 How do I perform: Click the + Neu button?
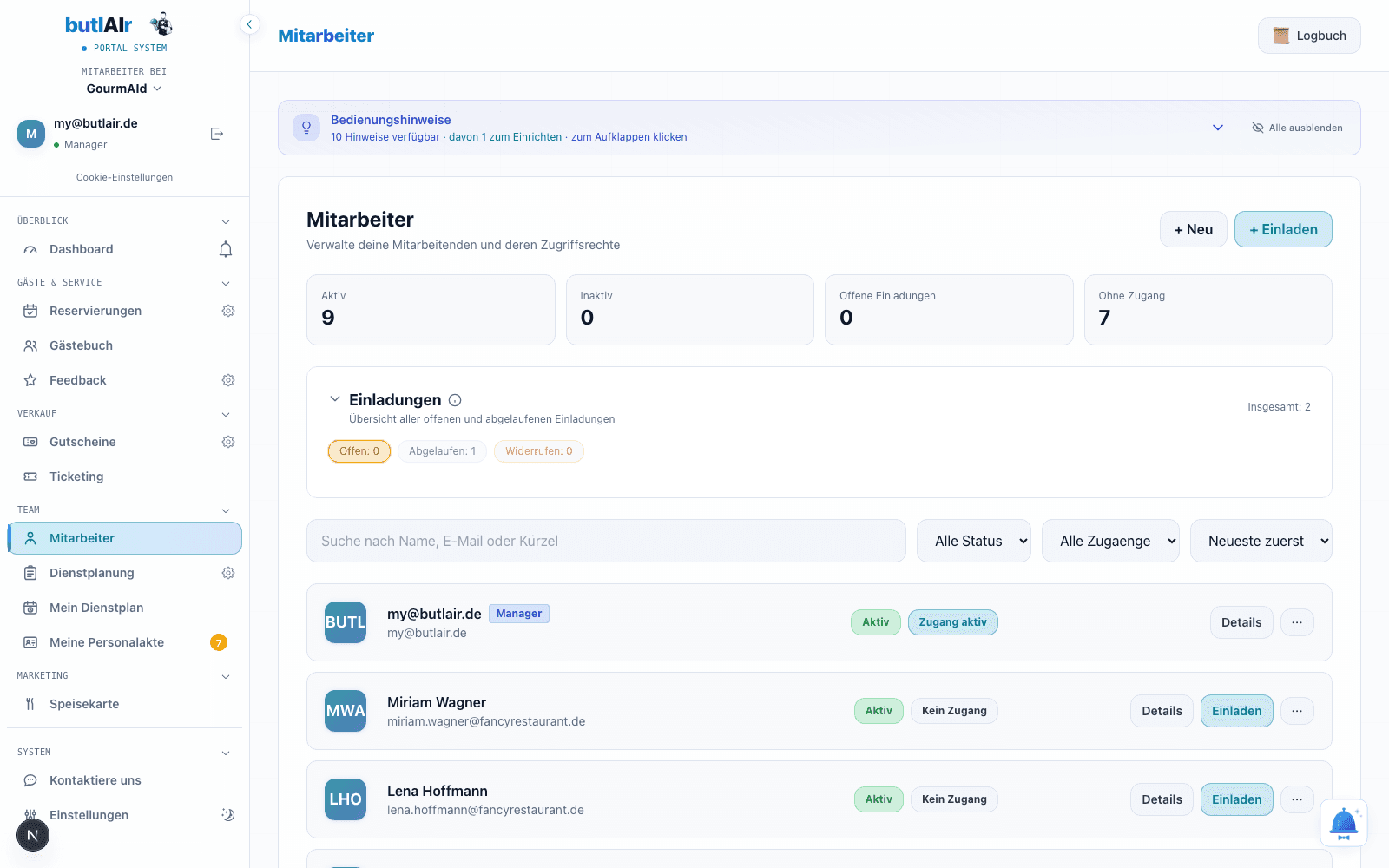coord(1194,229)
